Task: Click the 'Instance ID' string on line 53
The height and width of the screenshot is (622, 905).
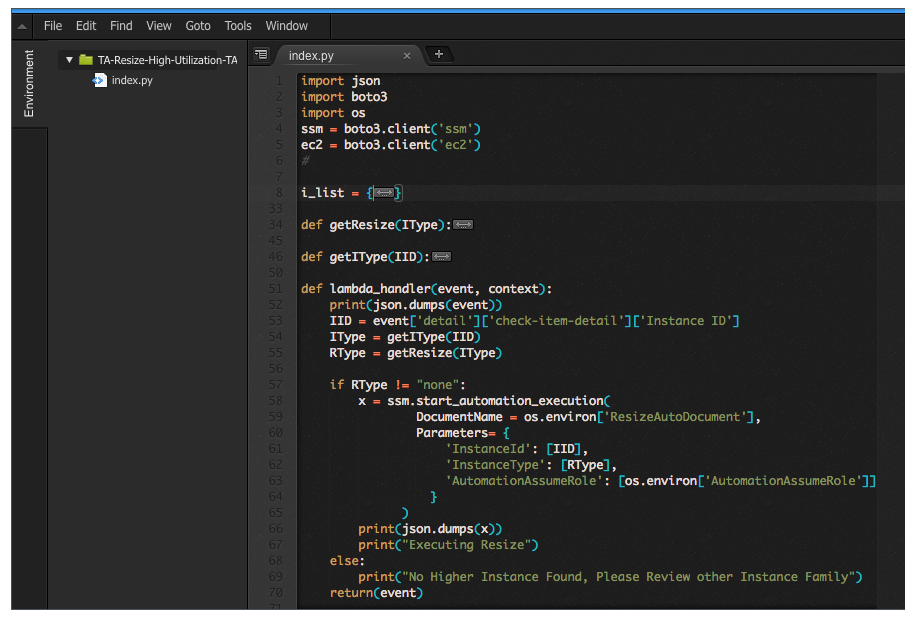Action: [686, 321]
